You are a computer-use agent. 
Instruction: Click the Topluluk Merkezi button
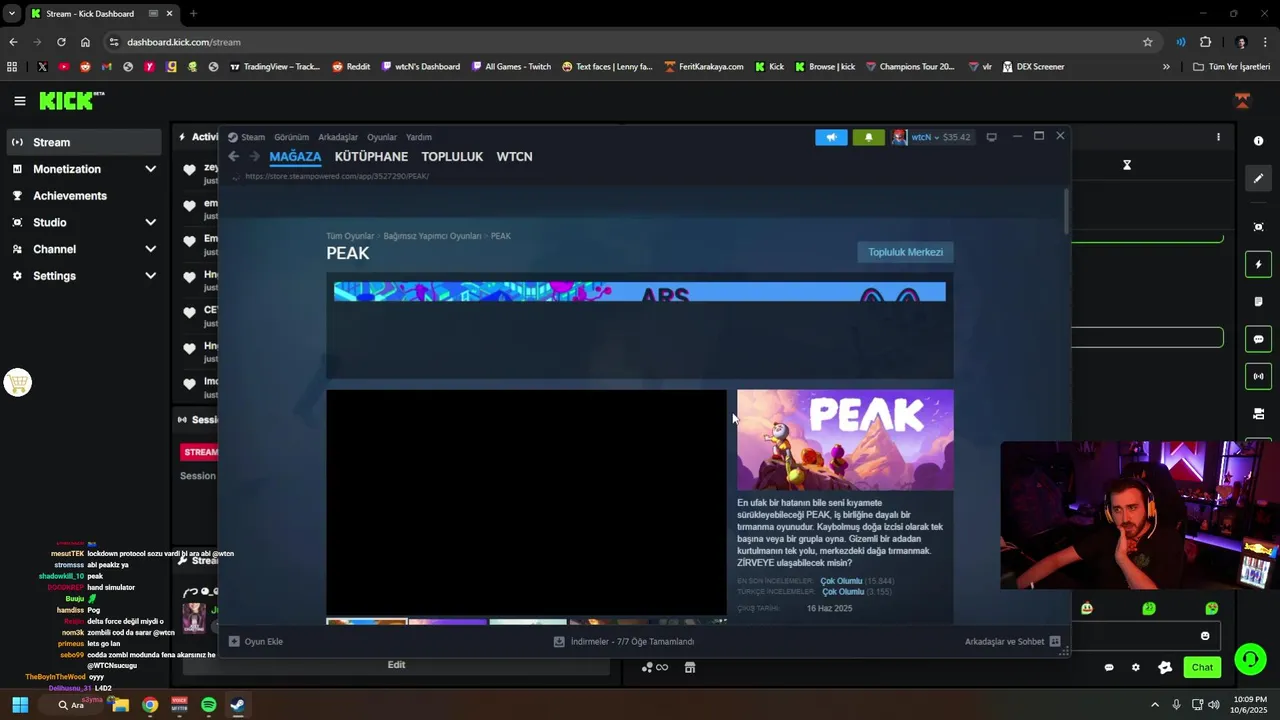905,252
